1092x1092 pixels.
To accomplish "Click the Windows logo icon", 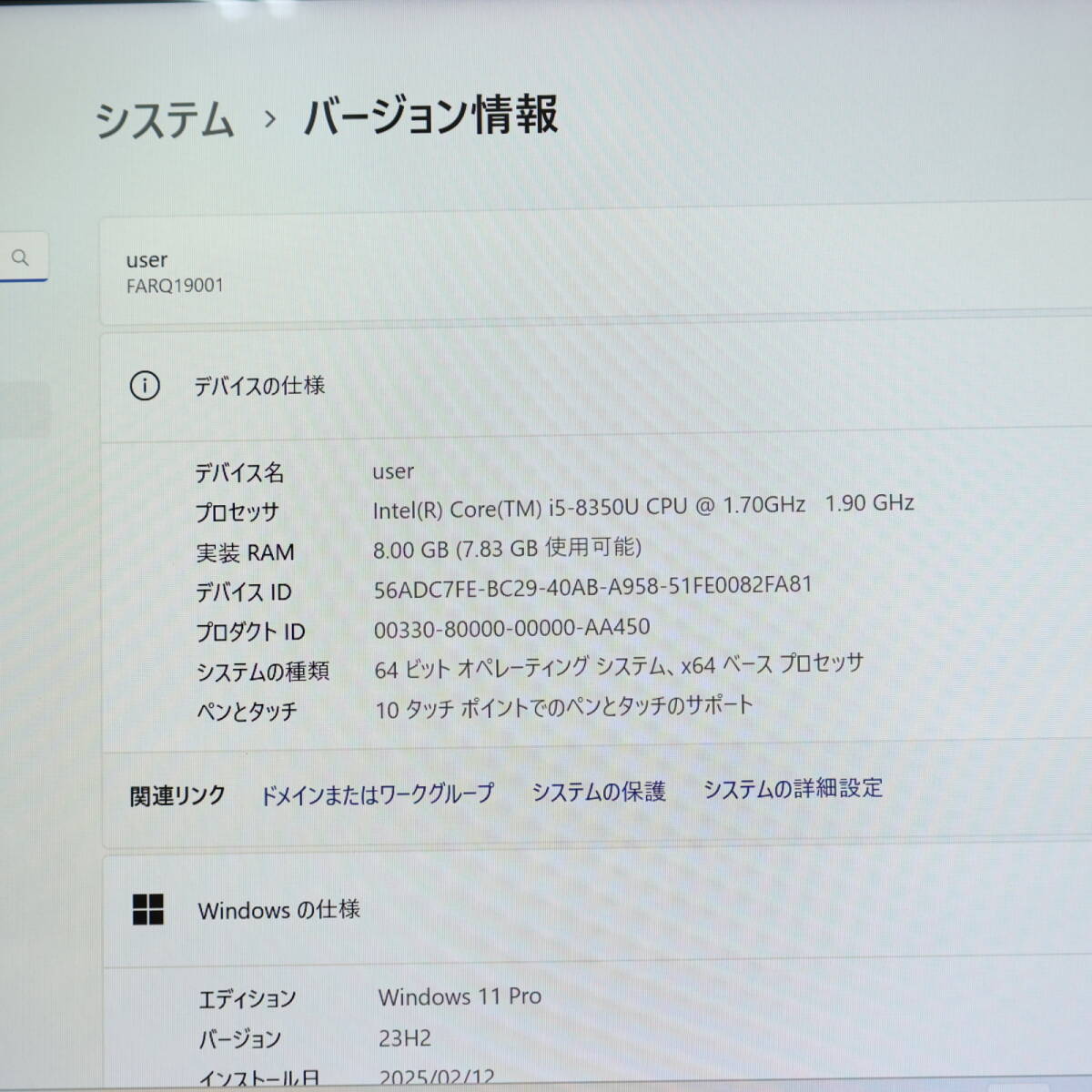I will [148, 909].
